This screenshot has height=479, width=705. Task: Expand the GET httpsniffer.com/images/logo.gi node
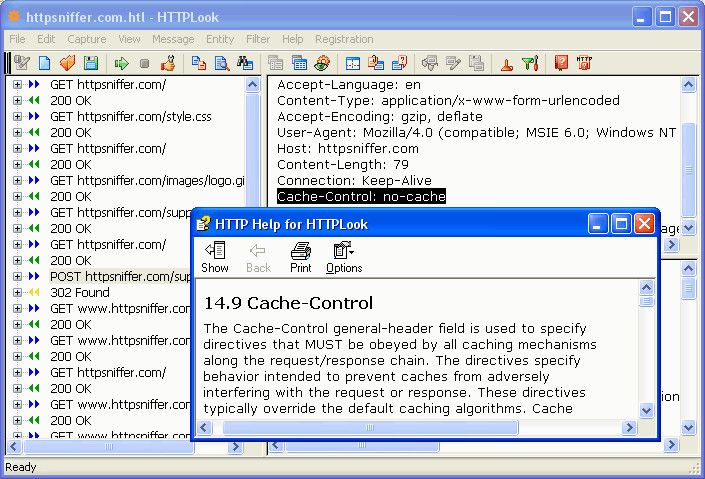[18, 180]
